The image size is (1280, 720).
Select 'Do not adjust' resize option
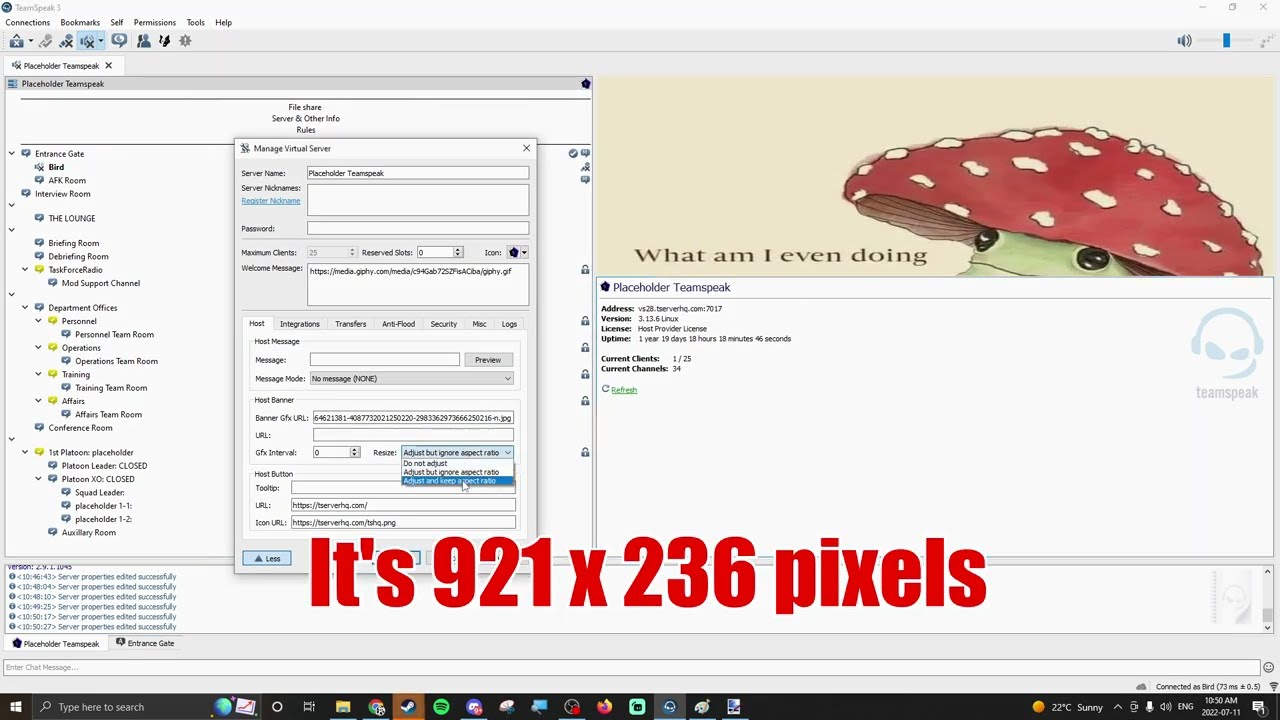coord(457,463)
